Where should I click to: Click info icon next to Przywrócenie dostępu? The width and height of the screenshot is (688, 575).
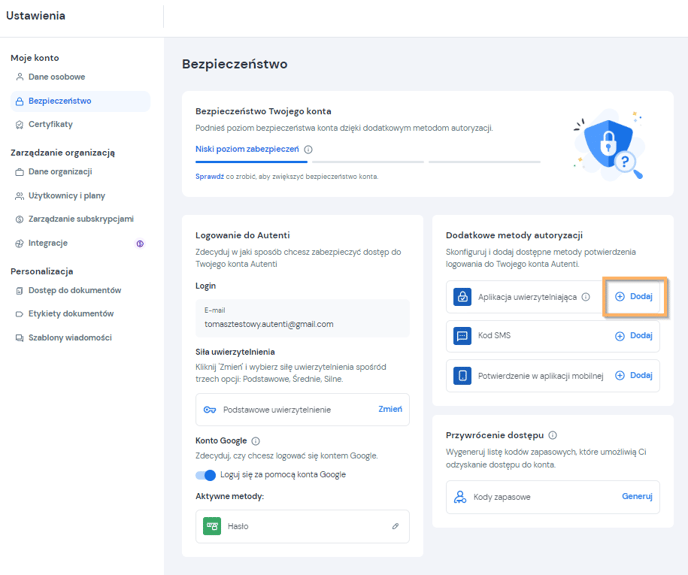[x=553, y=435]
